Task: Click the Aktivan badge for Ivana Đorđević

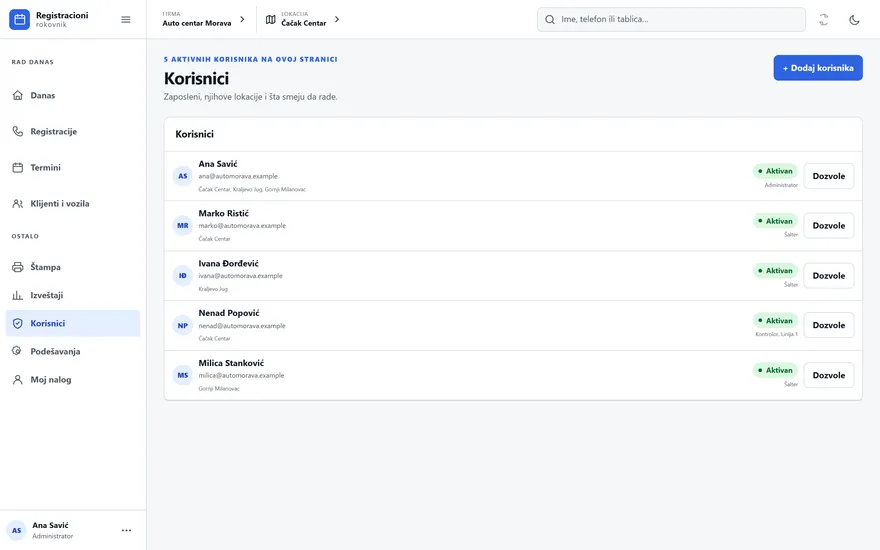Action: pos(775,271)
